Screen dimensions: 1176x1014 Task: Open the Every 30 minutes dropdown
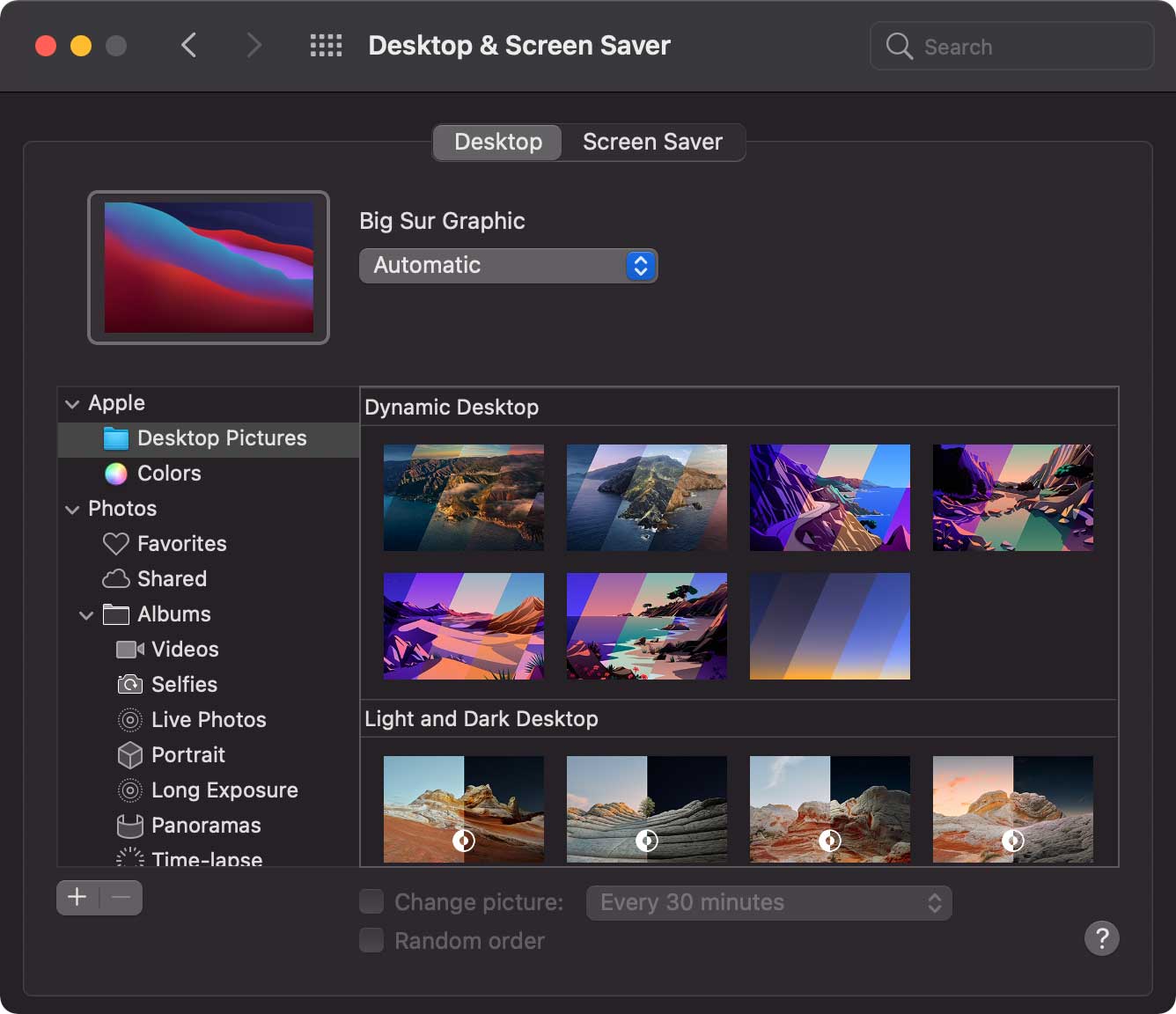pos(768,903)
